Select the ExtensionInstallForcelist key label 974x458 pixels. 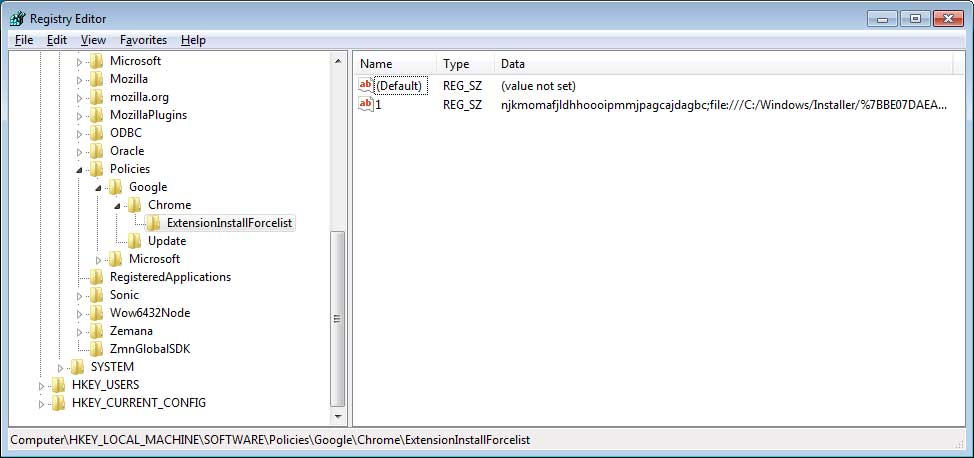pos(229,223)
